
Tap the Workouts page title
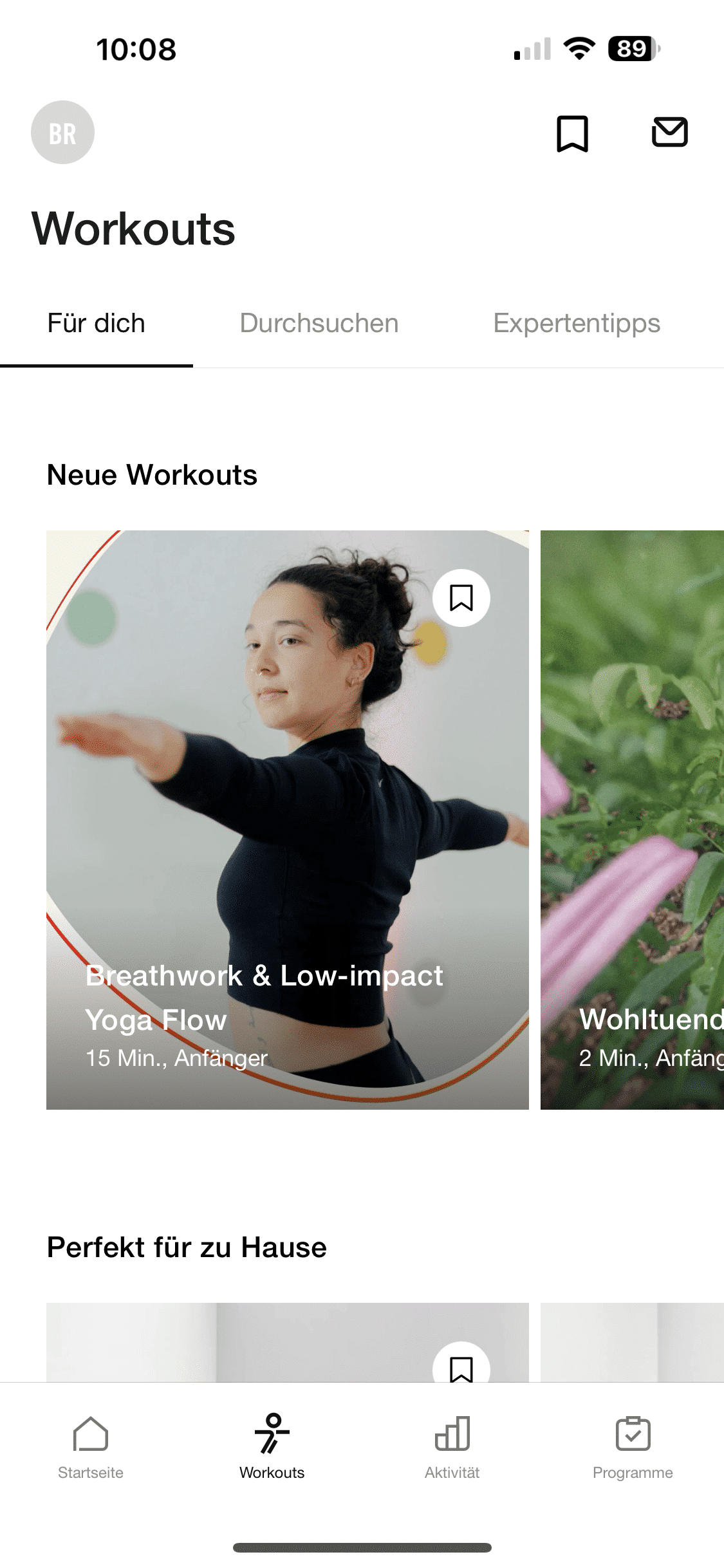tap(133, 229)
